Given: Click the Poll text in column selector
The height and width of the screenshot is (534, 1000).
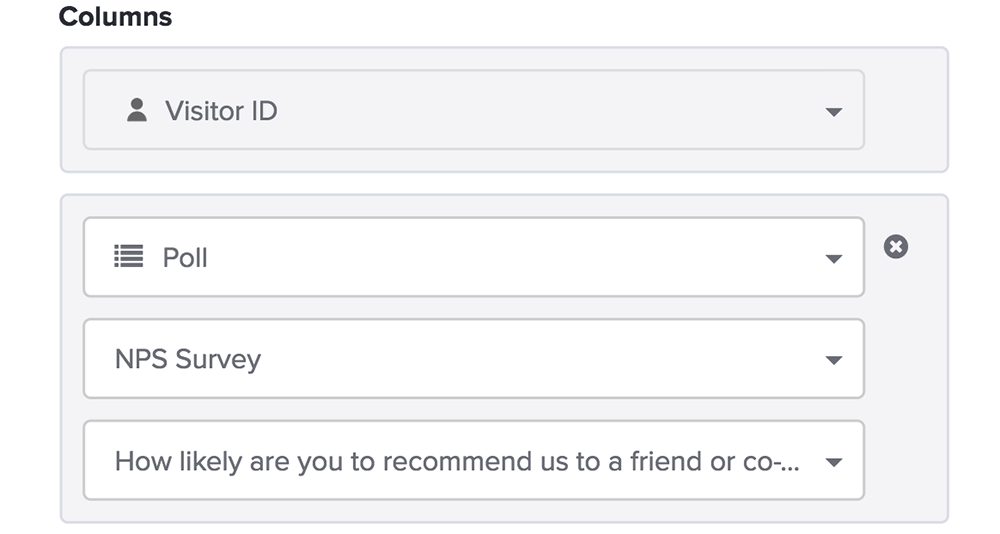Looking at the screenshot, I should pyautogui.click(x=185, y=258).
